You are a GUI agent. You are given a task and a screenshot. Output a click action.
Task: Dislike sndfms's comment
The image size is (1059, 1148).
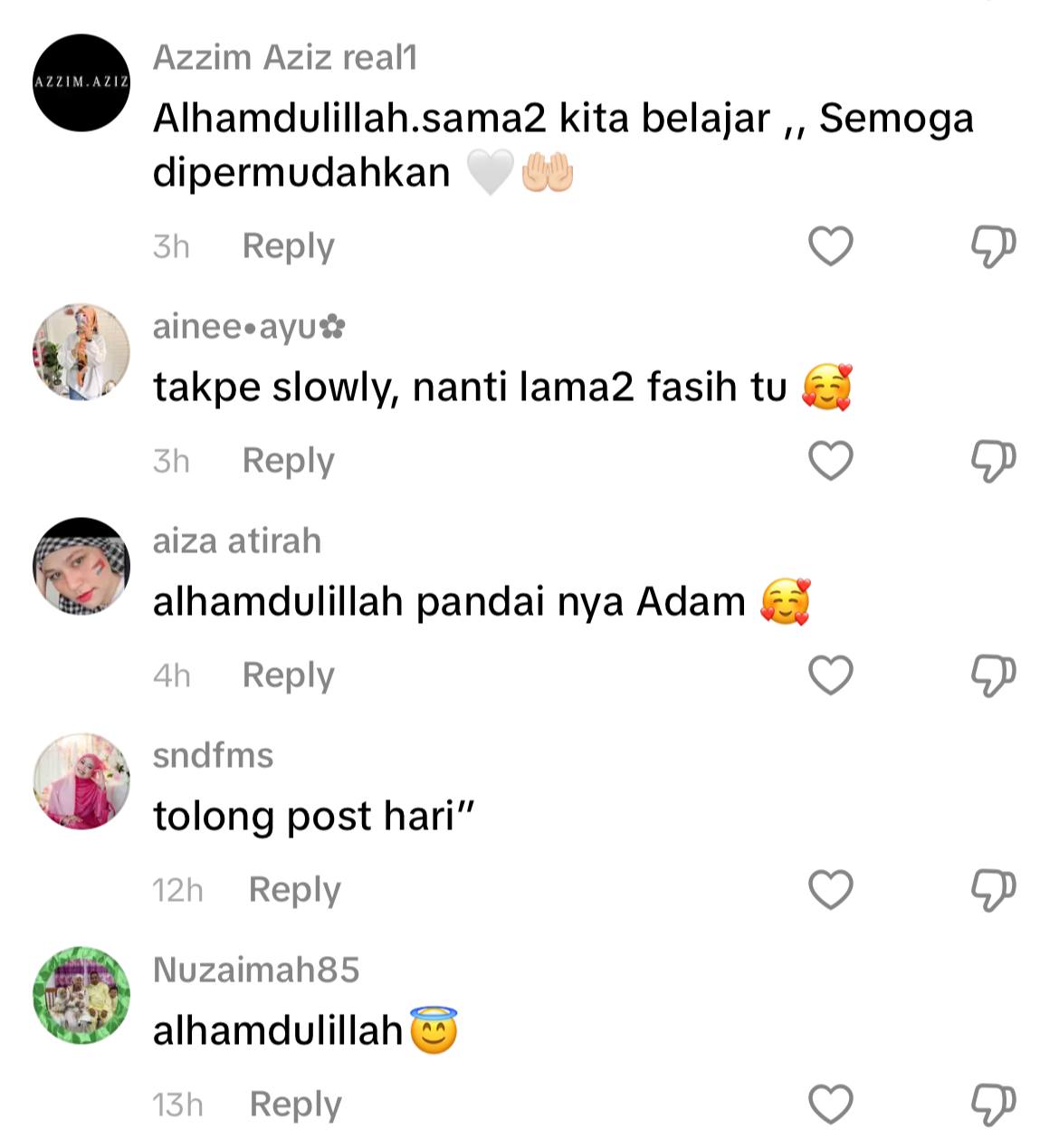coord(993,890)
